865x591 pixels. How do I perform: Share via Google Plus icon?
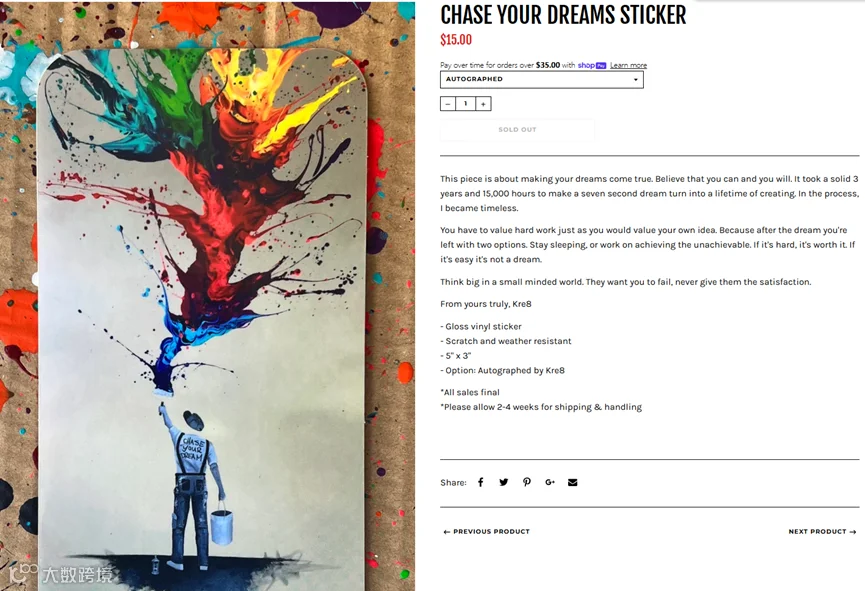550,482
